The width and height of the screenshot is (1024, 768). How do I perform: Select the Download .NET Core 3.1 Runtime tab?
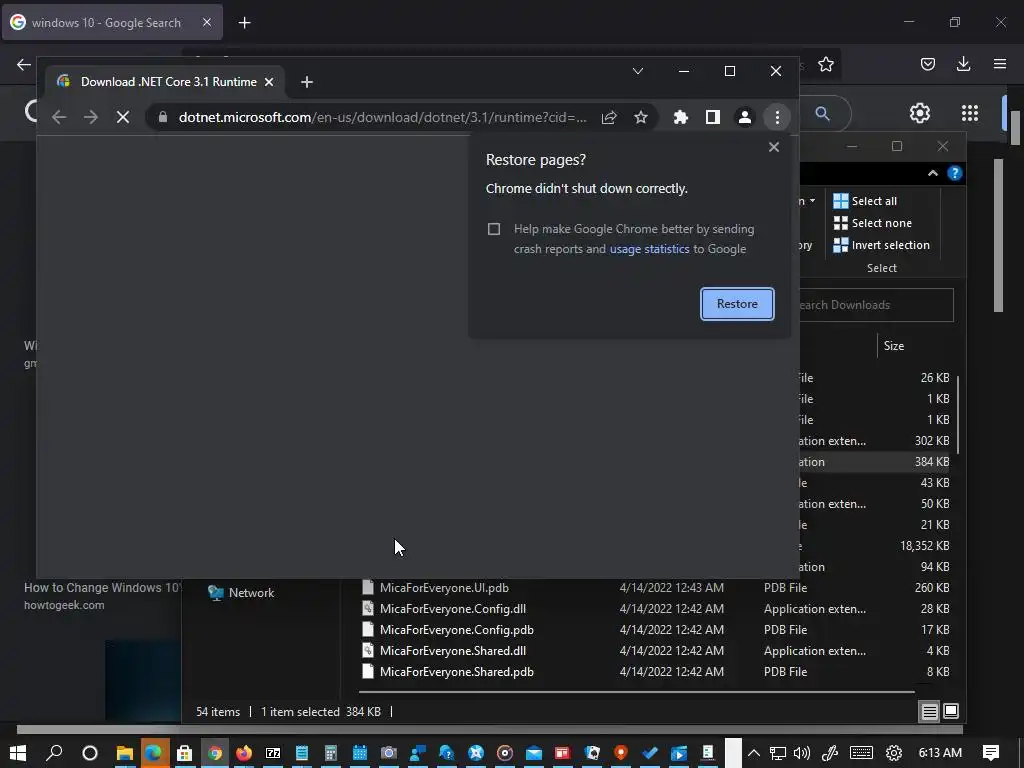[x=166, y=82]
